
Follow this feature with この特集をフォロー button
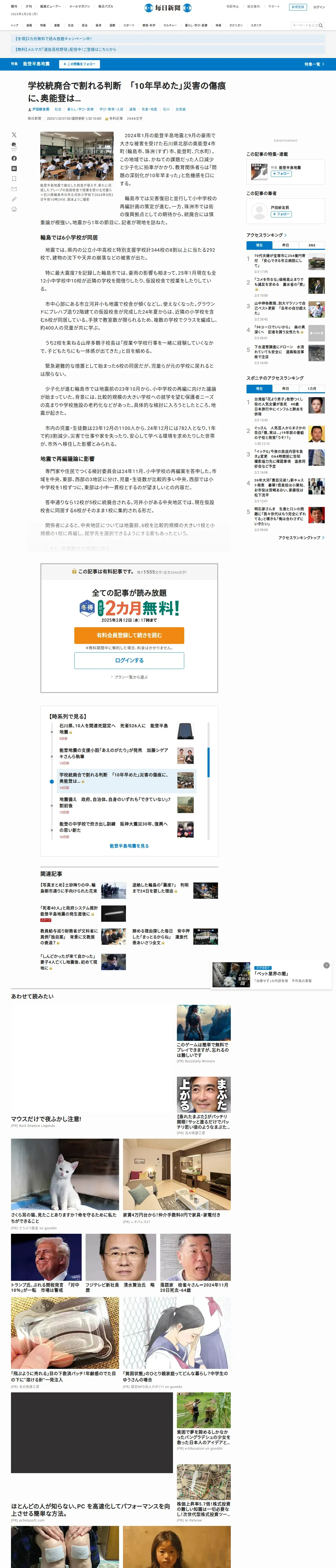[x=79, y=64]
